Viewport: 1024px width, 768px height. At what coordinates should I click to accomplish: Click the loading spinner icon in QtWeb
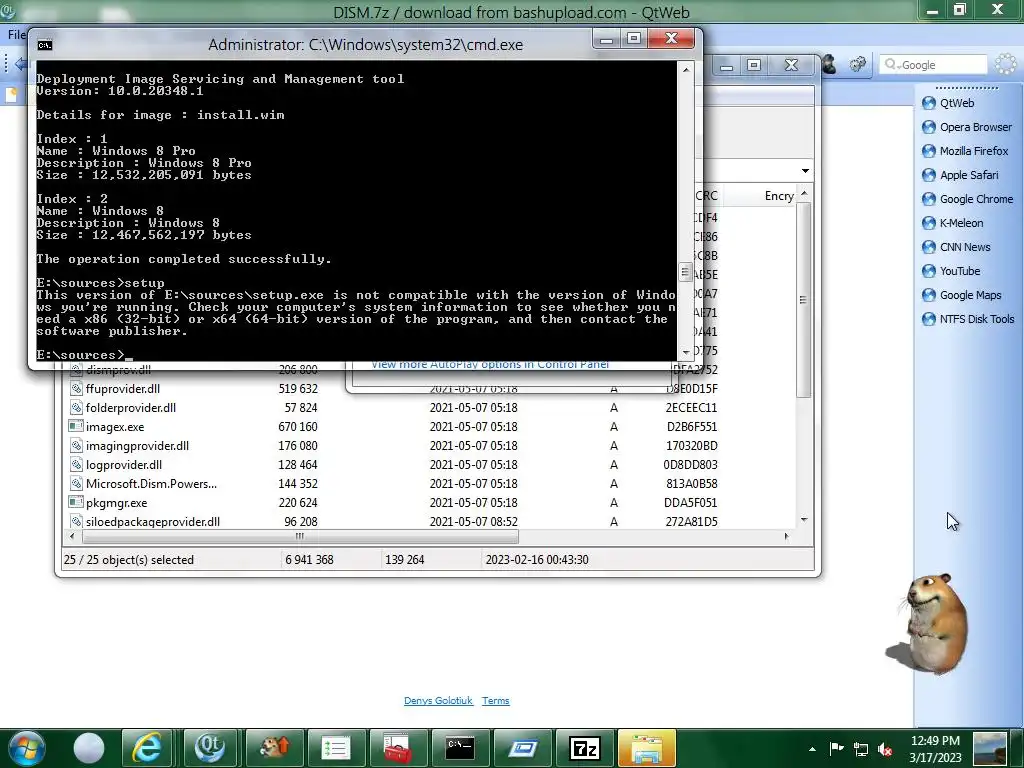click(x=1006, y=64)
